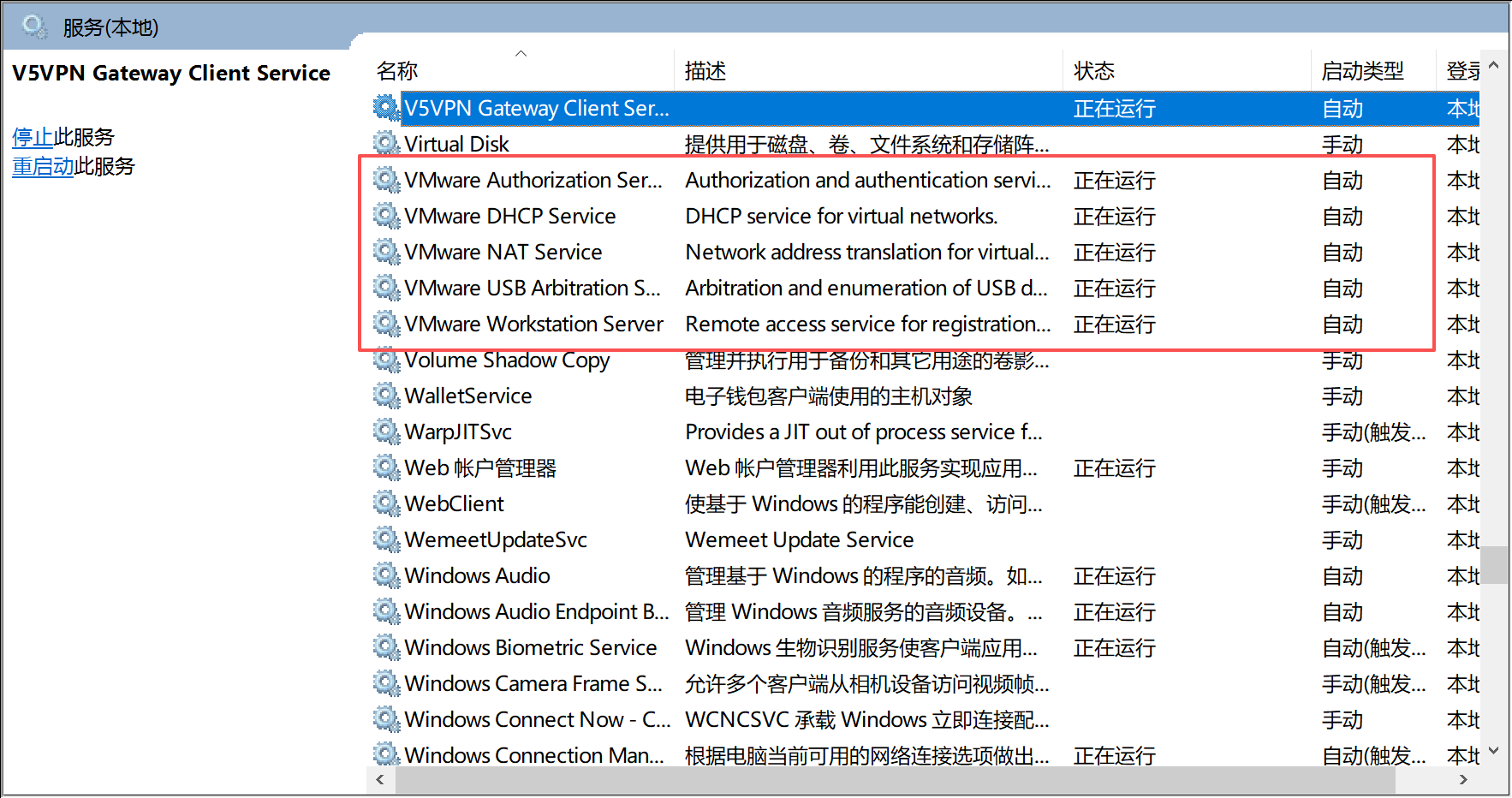1512x798 pixels.
Task: Select Windows Connect Now - C... name
Action: (538, 719)
